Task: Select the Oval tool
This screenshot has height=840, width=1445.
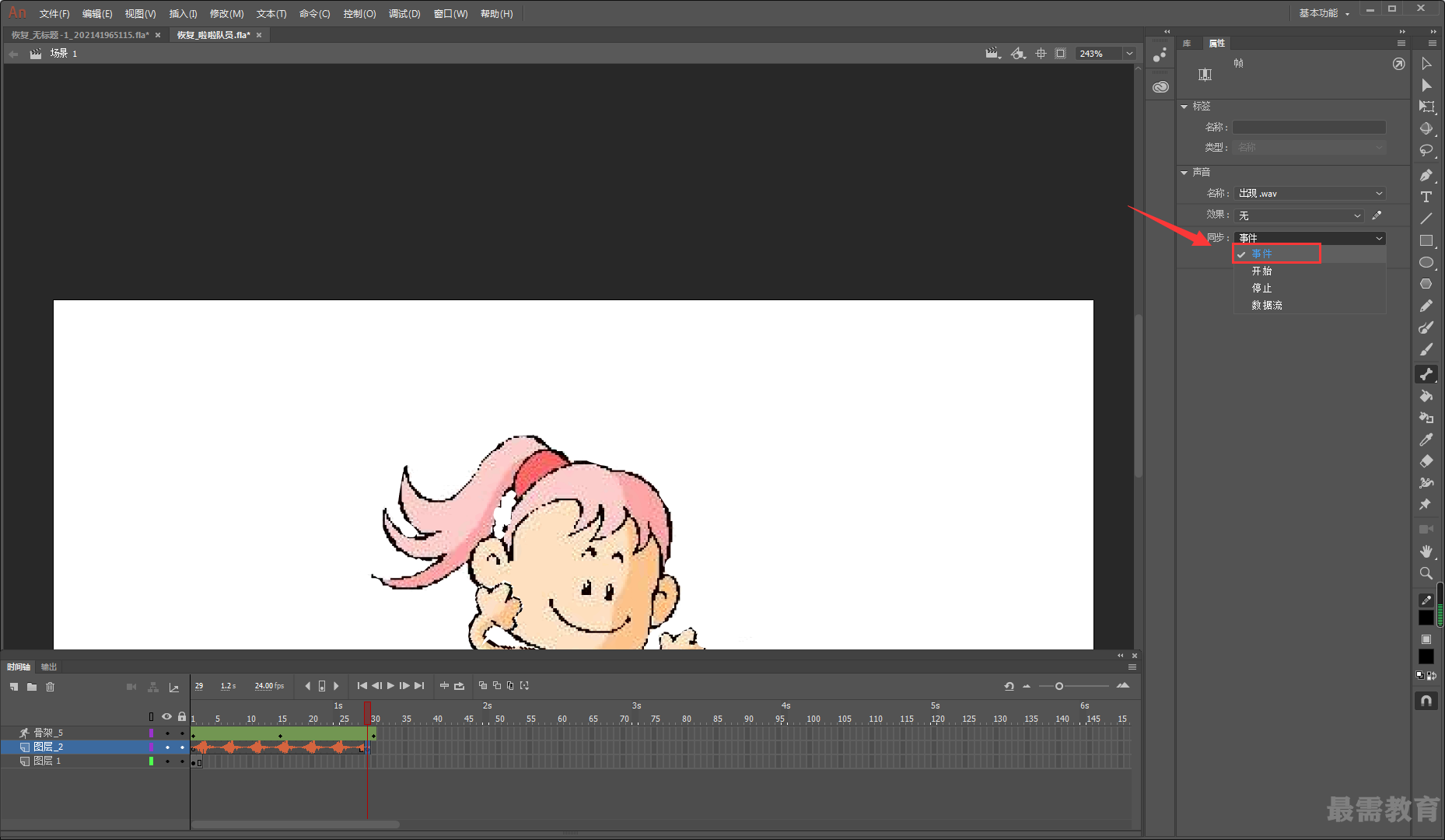Action: tap(1426, 262)
